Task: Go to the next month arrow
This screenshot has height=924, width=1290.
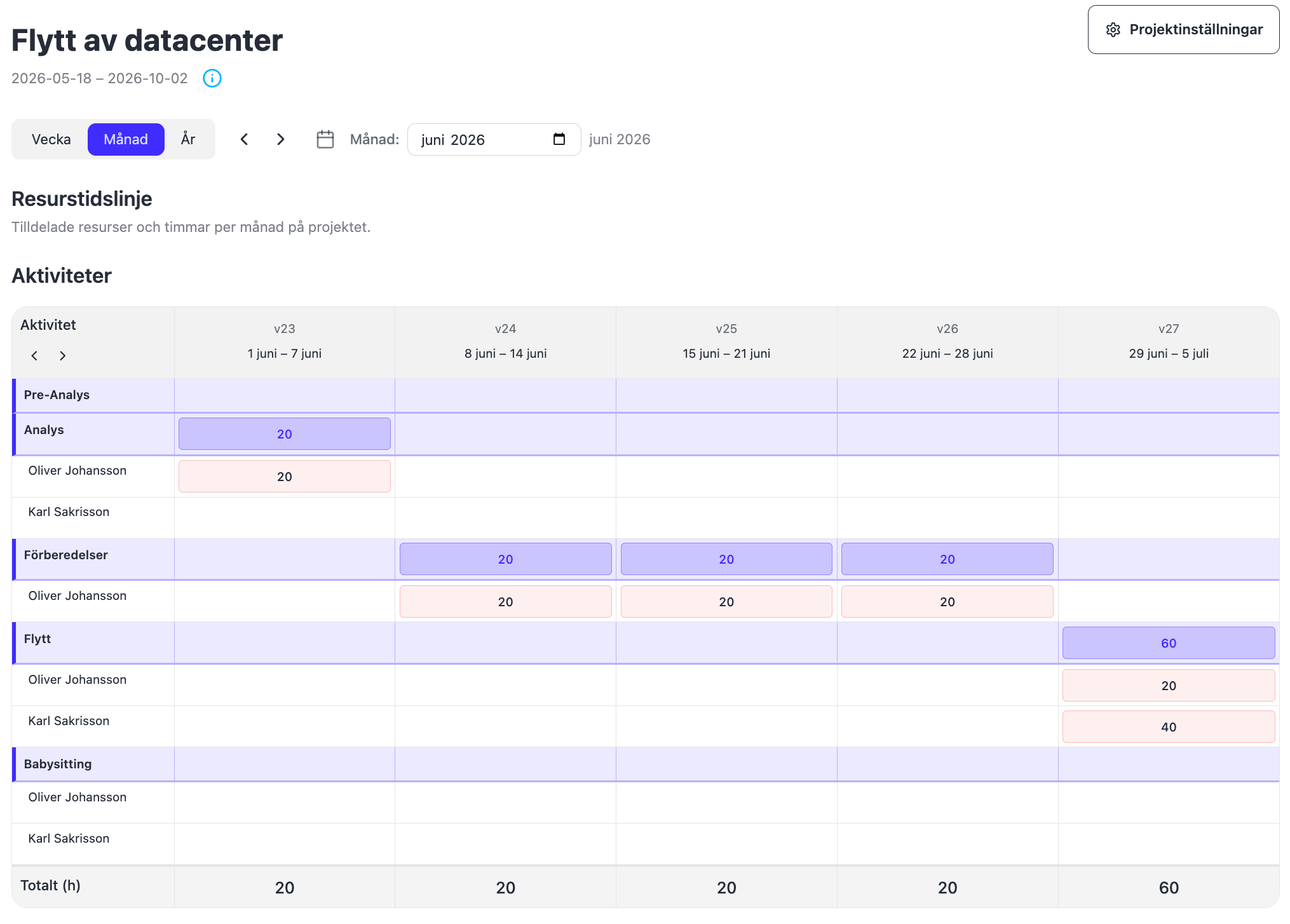Action: click(280, 139)
